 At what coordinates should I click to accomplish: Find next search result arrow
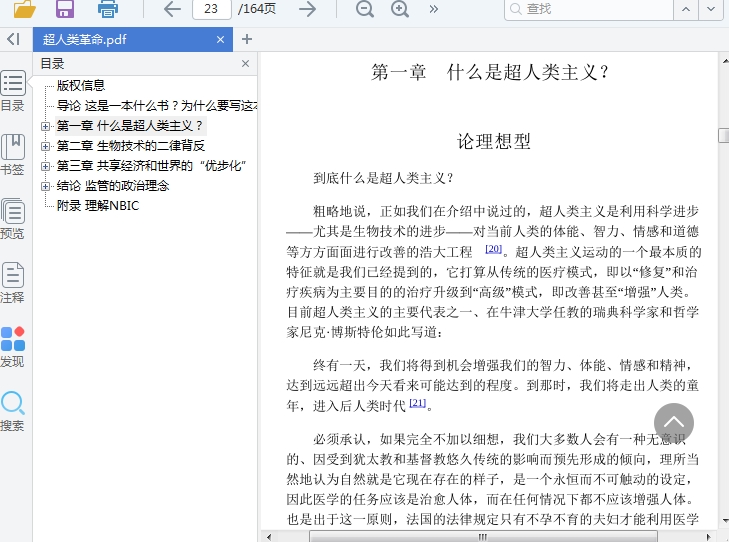(x=711, y=9)
